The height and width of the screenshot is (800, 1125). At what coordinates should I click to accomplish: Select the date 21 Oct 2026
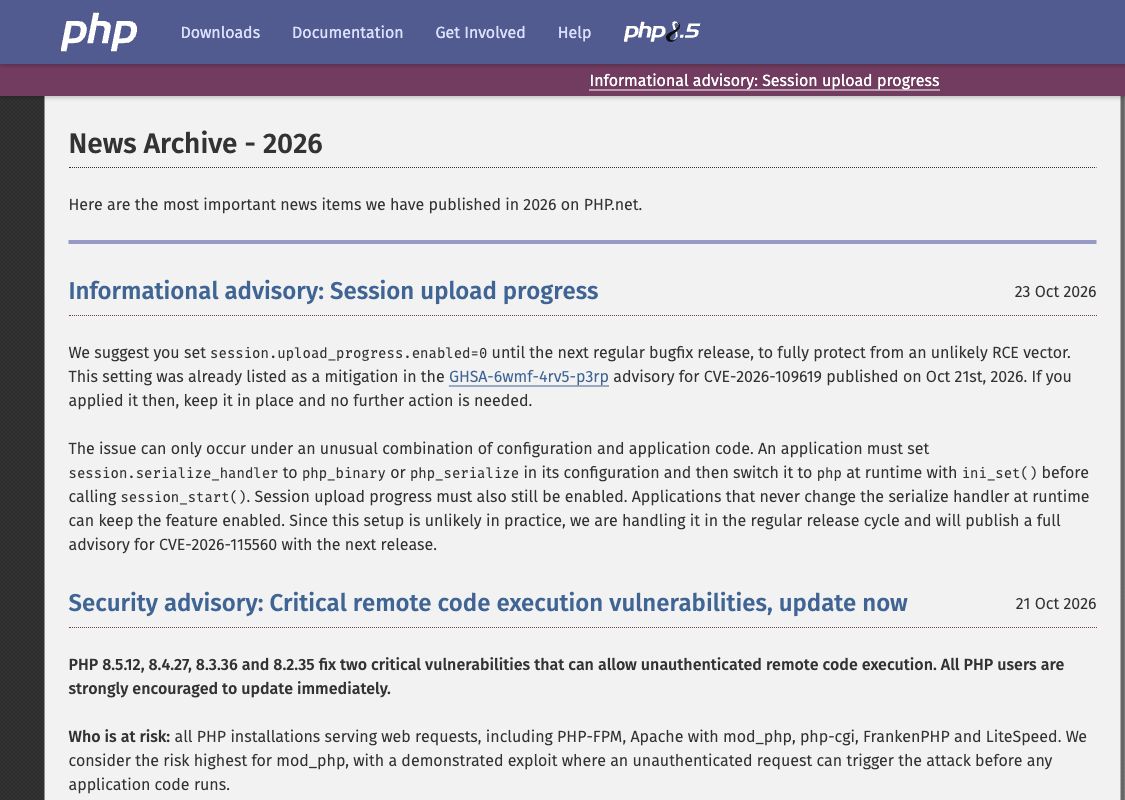click(x=1055, y=603)
